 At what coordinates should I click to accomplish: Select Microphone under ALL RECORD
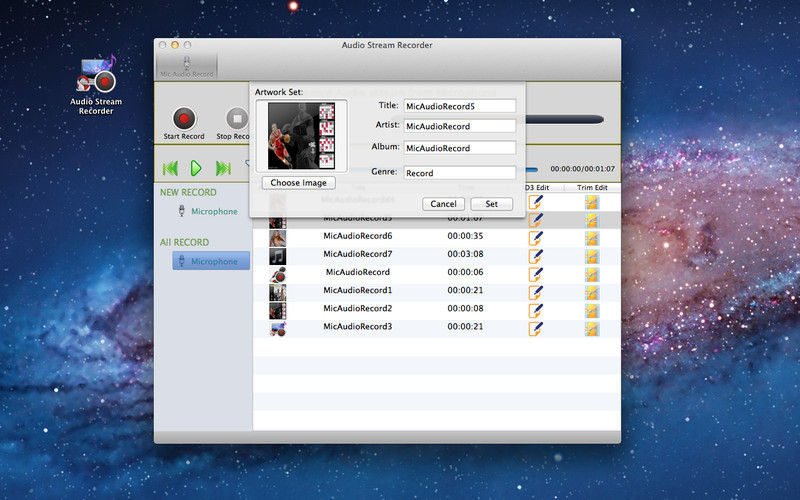[211, 261]
